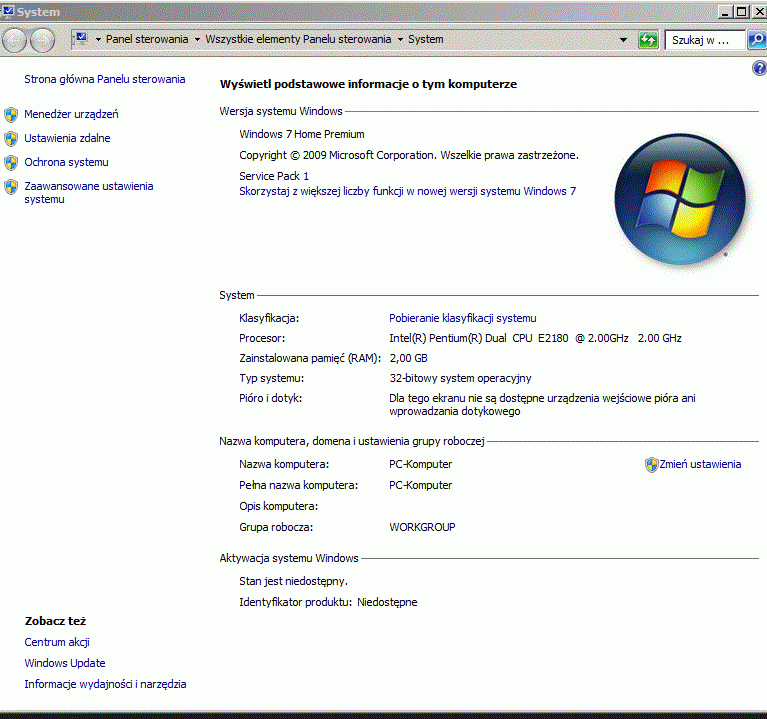The image size is (767, 719).
Task: Click Pobieranie klasyfikacji systemu link
Action: coord(463,318)
